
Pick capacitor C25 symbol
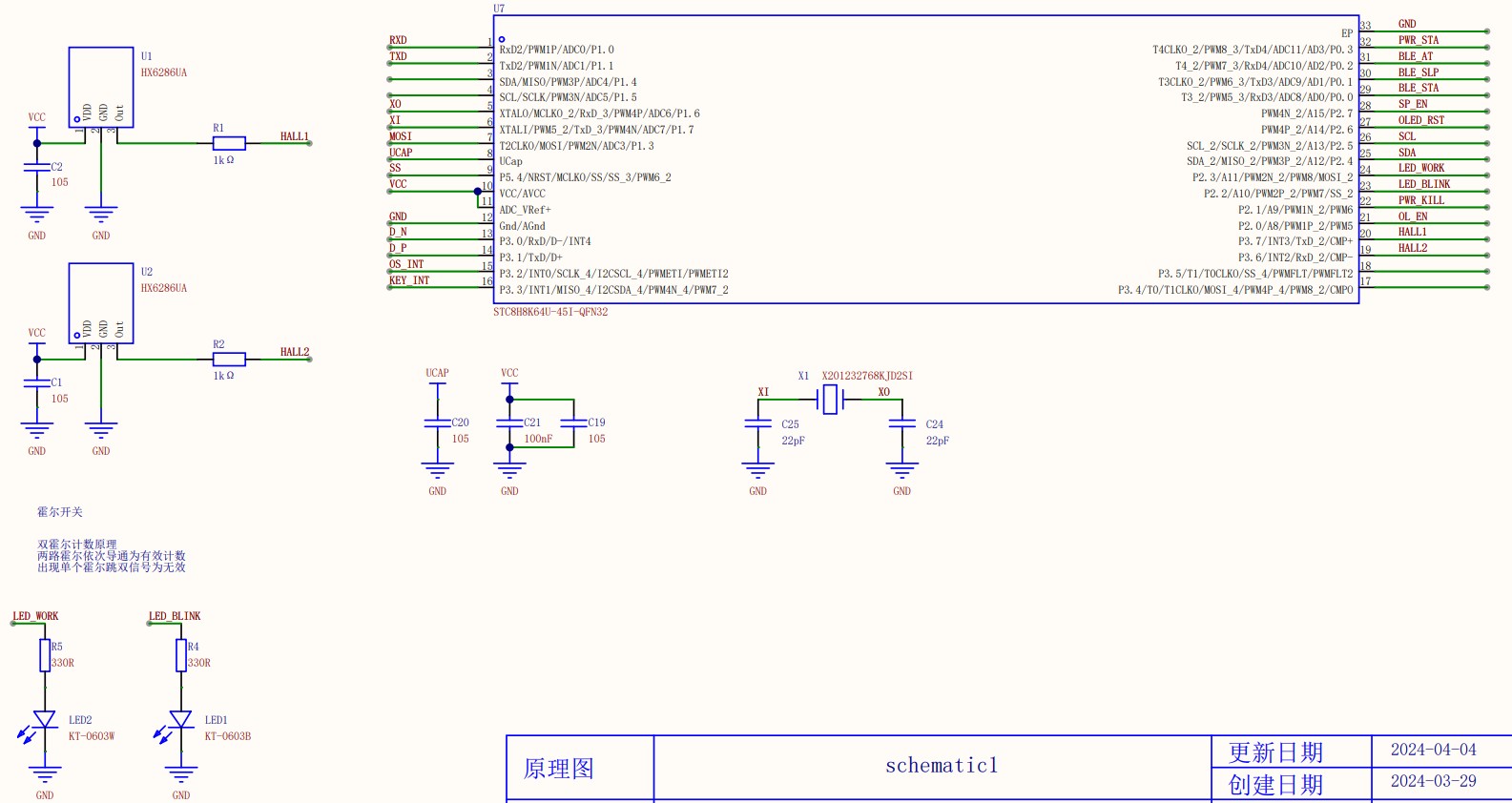click(x=757, y=425)
